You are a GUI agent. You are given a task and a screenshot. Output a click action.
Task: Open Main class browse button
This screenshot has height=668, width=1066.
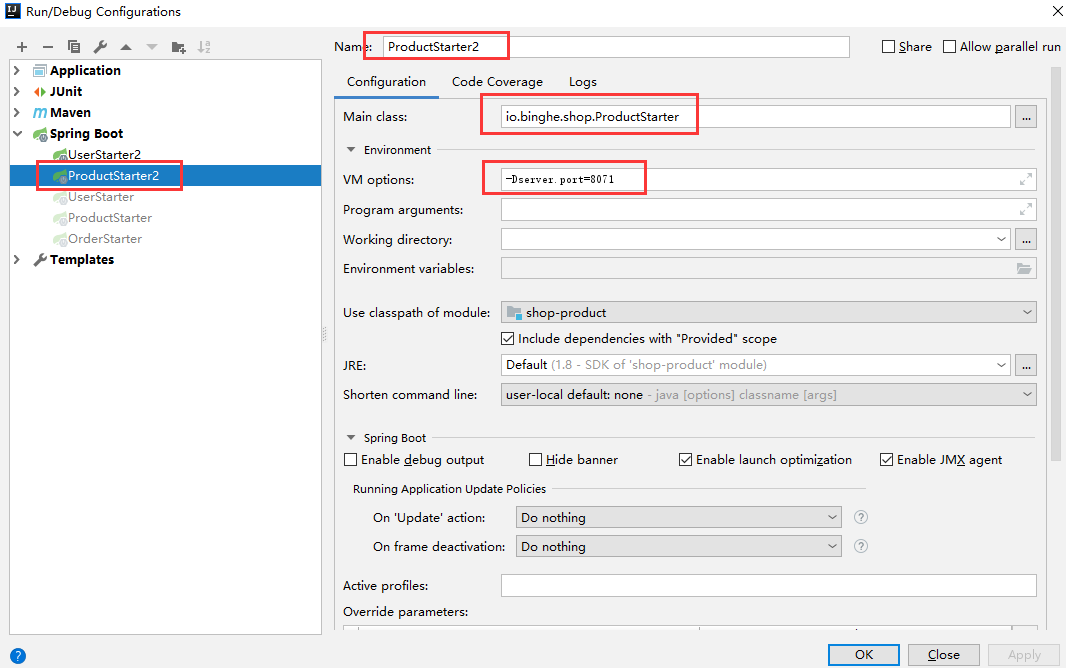click(x=1025, y=117)
